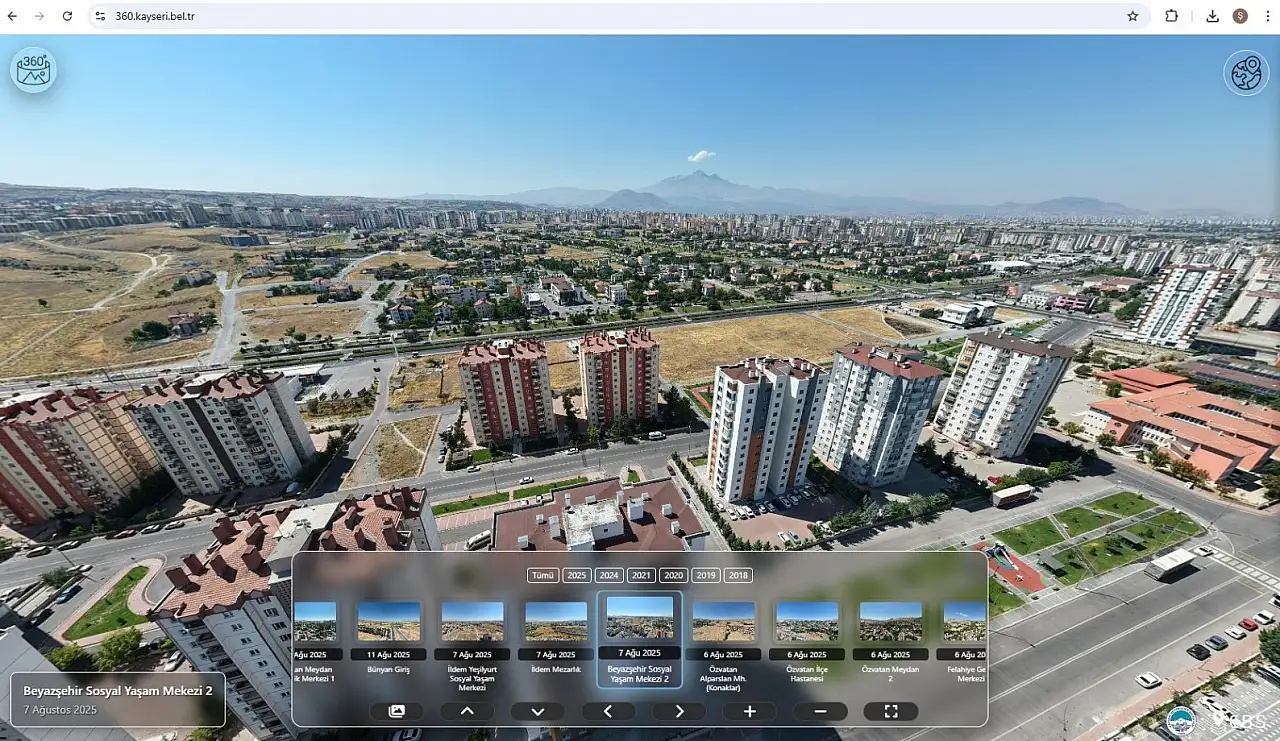
Task: Reload the page using the refresh icon
Action: click(x=67, y=16)
